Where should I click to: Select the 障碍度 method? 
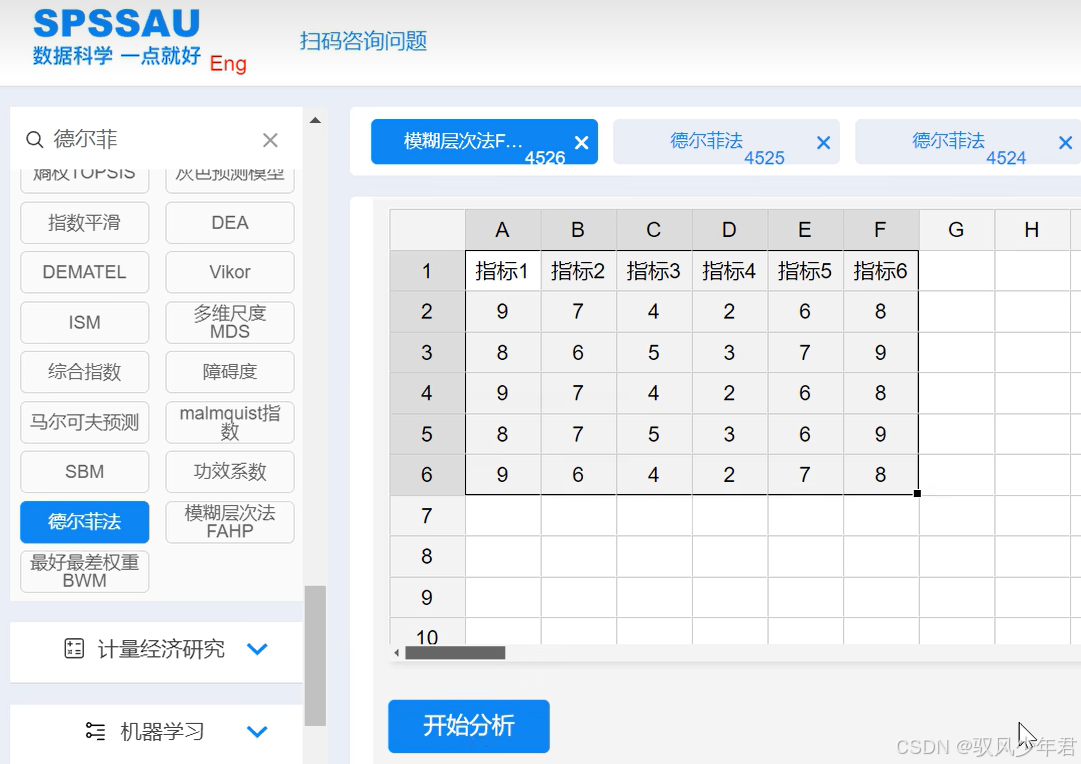click(230, 372)
